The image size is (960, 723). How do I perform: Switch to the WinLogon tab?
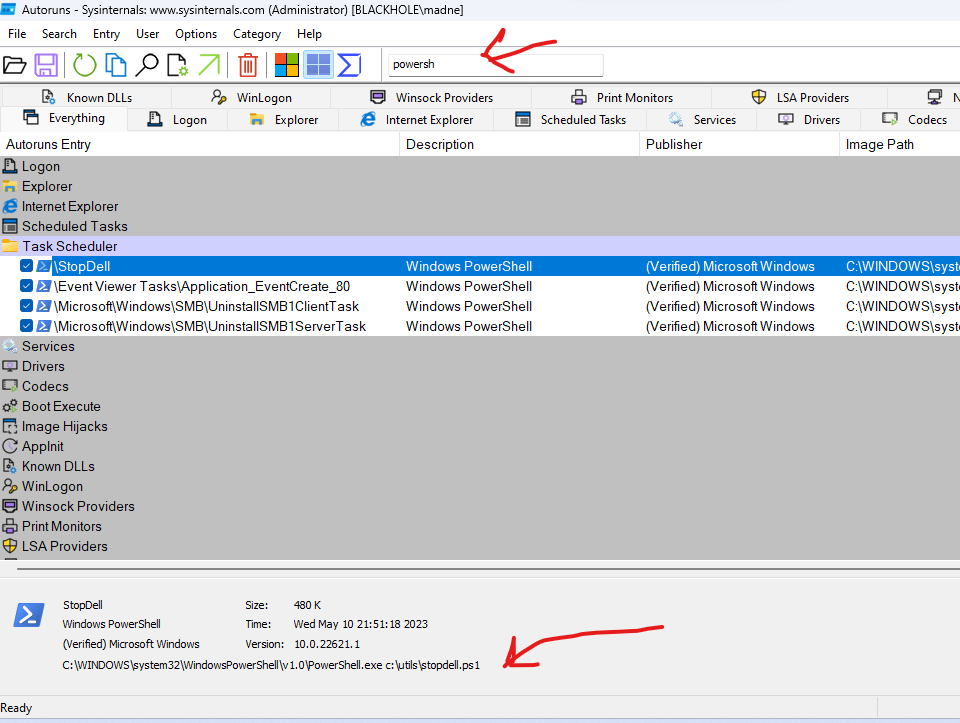(251, 97)
